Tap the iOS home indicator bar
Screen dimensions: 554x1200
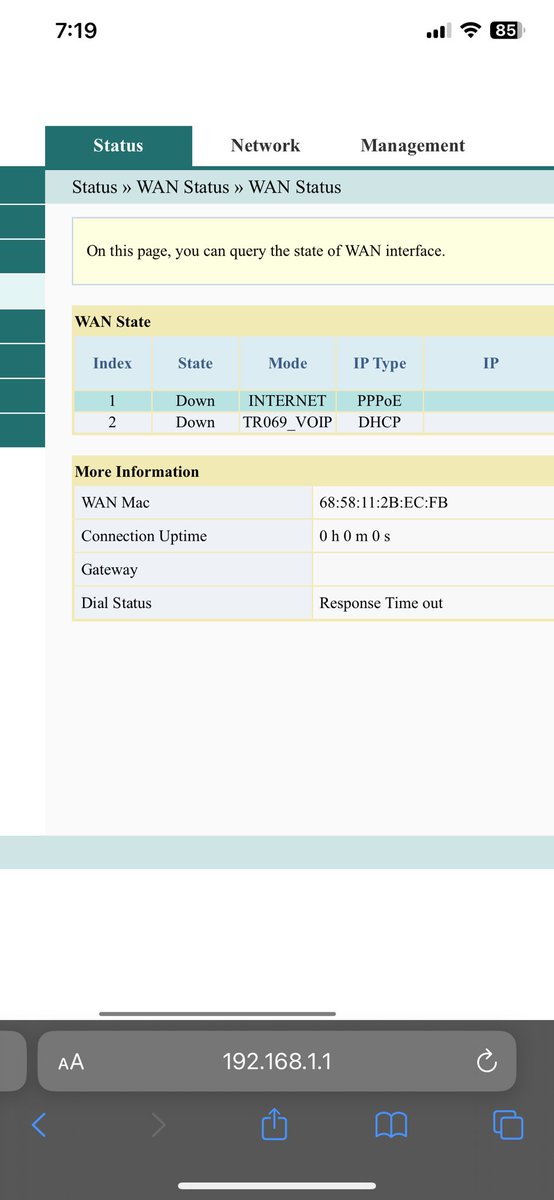click(x=277, y=1186)
